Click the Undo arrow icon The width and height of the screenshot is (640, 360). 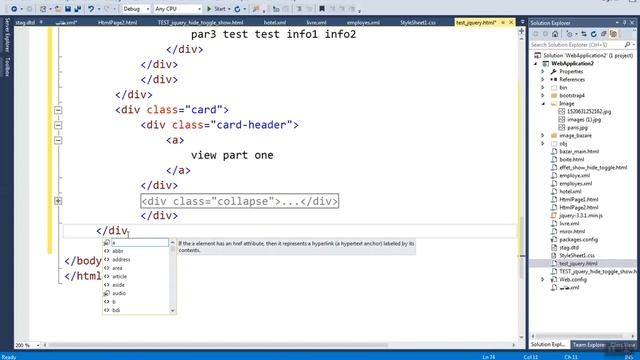click(x=91, y=9)
